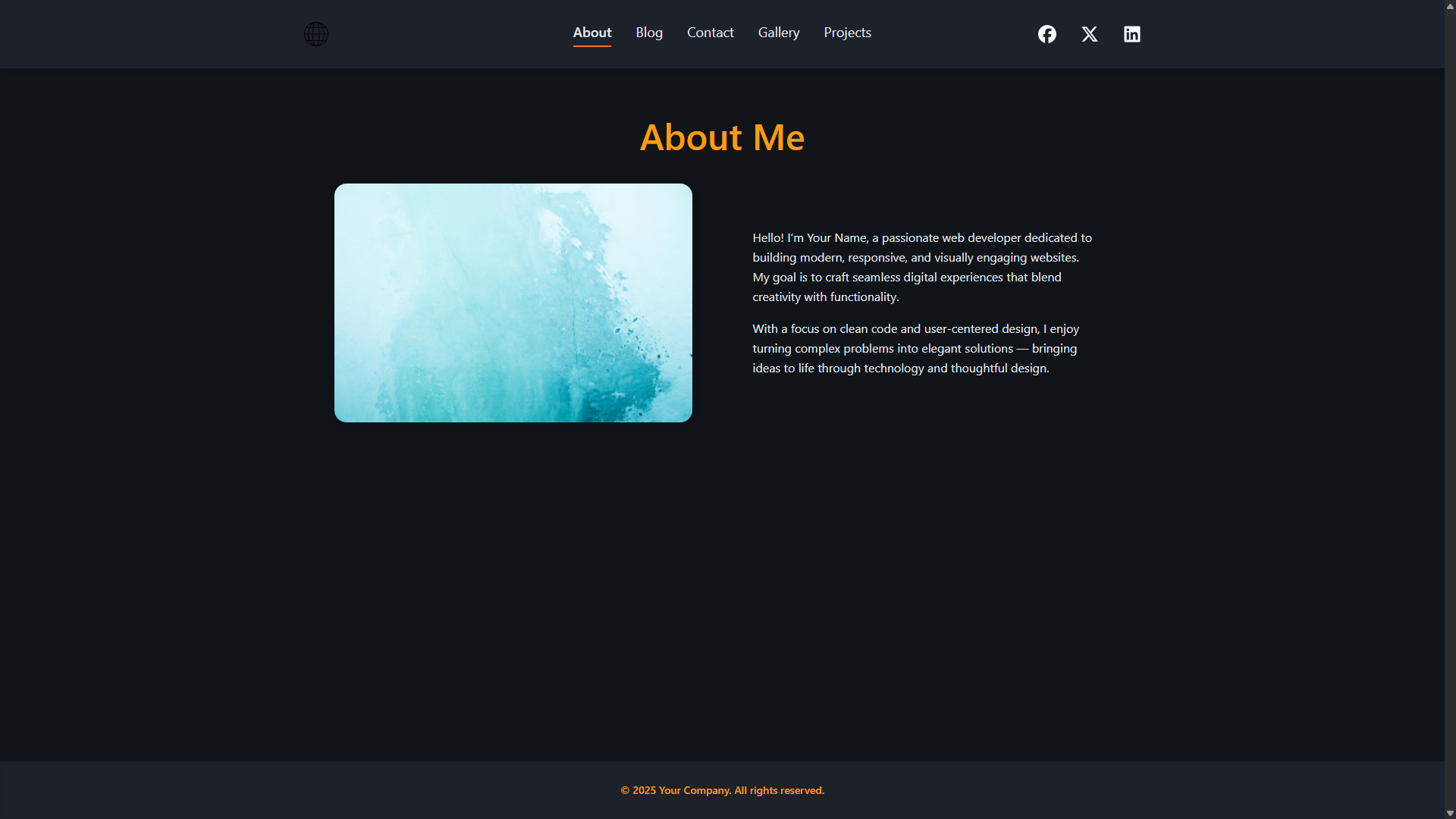Navigate to the Gallery page
This screenshot has width=1456, height=819.
pos(779,33)
